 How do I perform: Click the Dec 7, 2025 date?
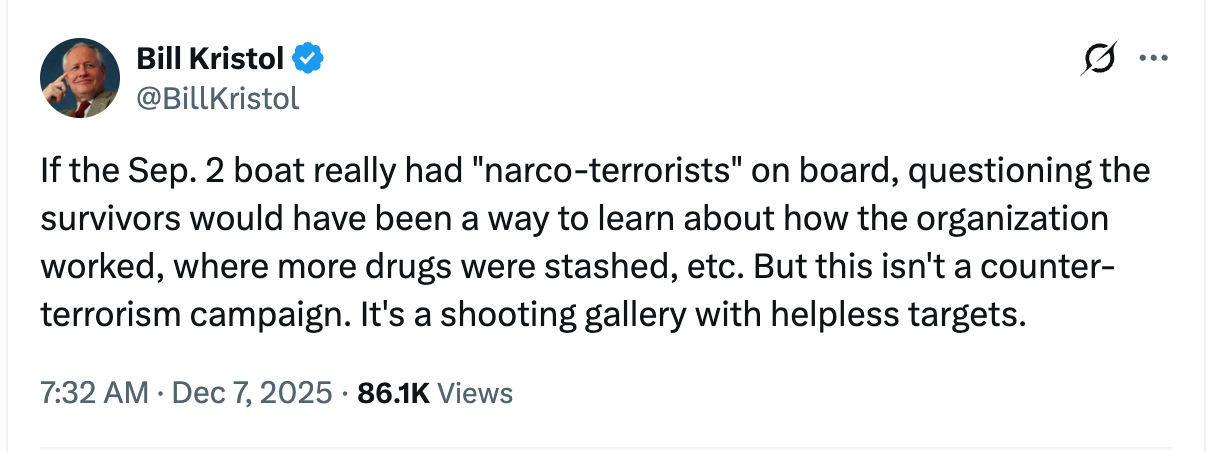click(253, 393)
